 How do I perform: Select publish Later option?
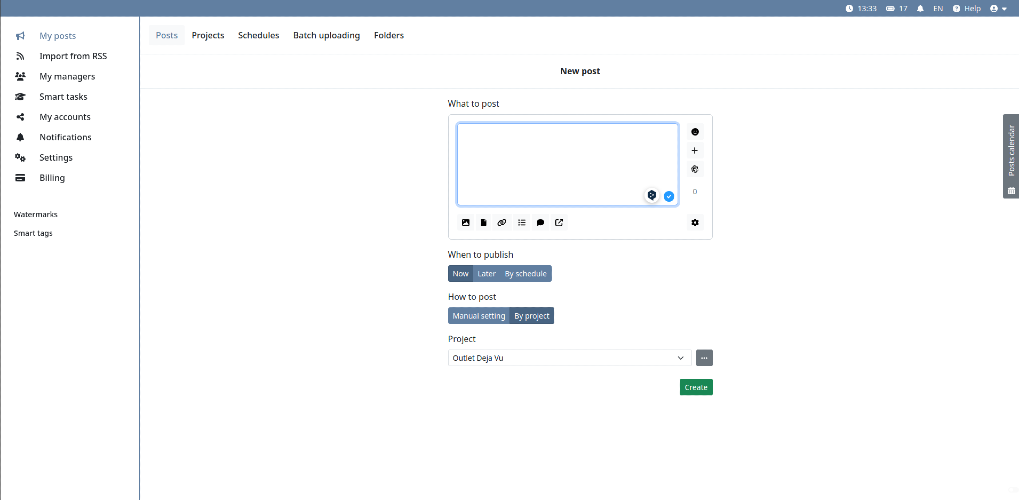point(487,274)
